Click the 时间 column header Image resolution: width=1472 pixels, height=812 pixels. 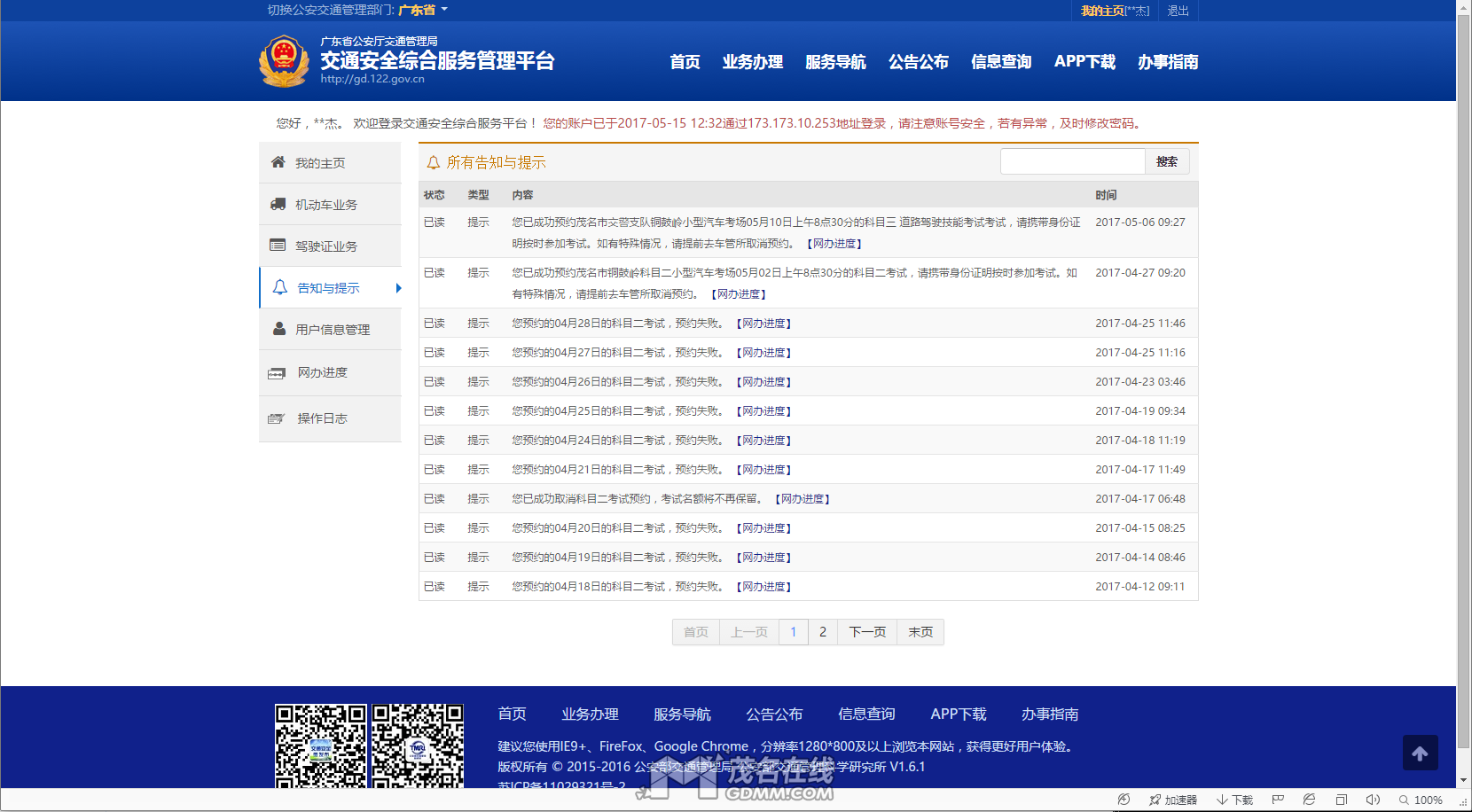click(x=1106, y=195)
